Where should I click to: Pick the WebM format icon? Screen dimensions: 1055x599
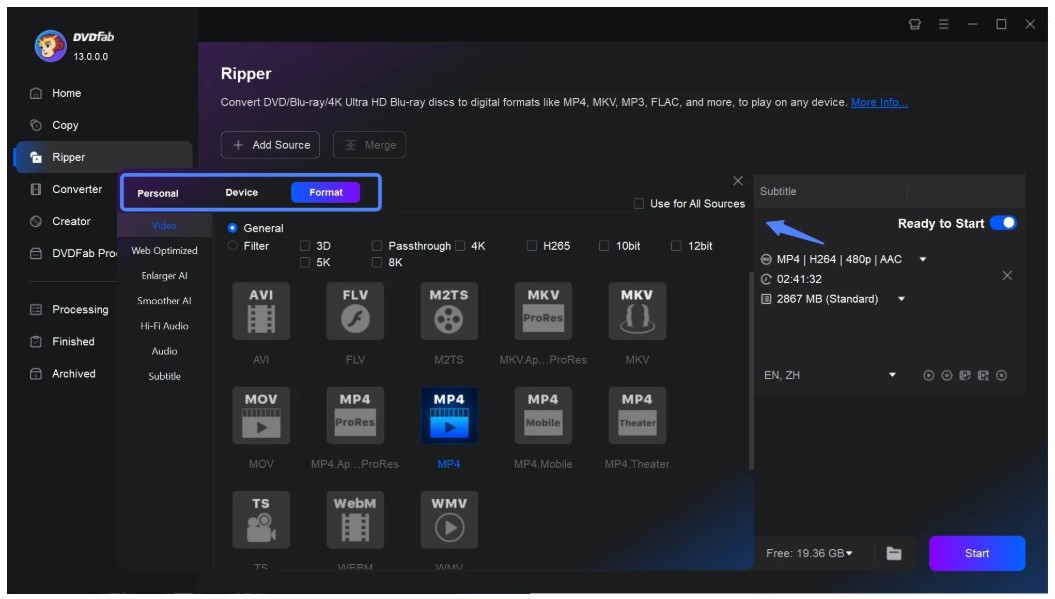(x=355, y=518)
